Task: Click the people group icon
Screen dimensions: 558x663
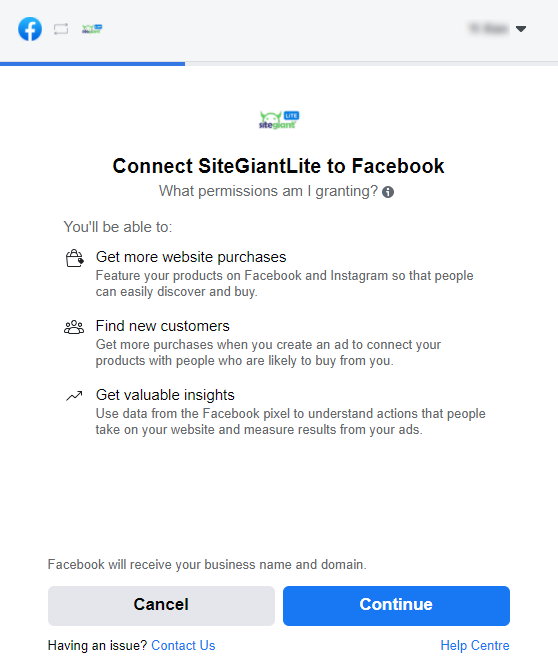Action: click(x=74, y=327)
